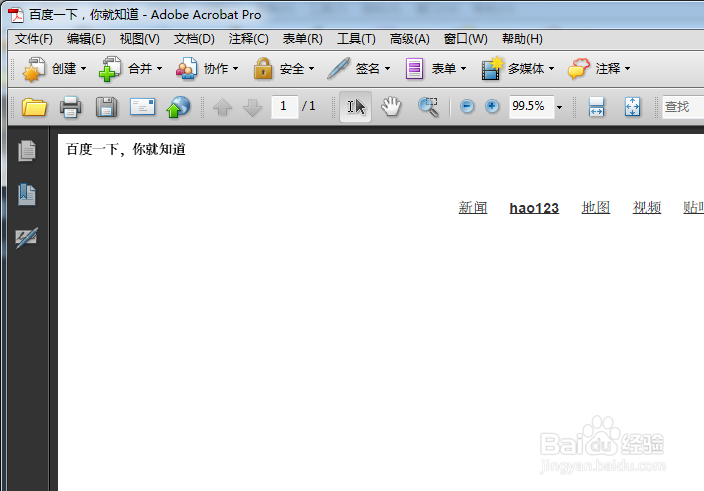Click the Collaborate people icon

(x=186, y=69)
